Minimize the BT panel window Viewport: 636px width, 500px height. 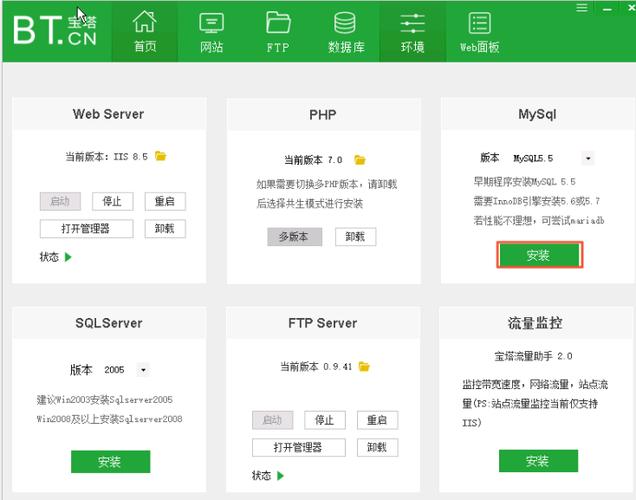[607, 9]
